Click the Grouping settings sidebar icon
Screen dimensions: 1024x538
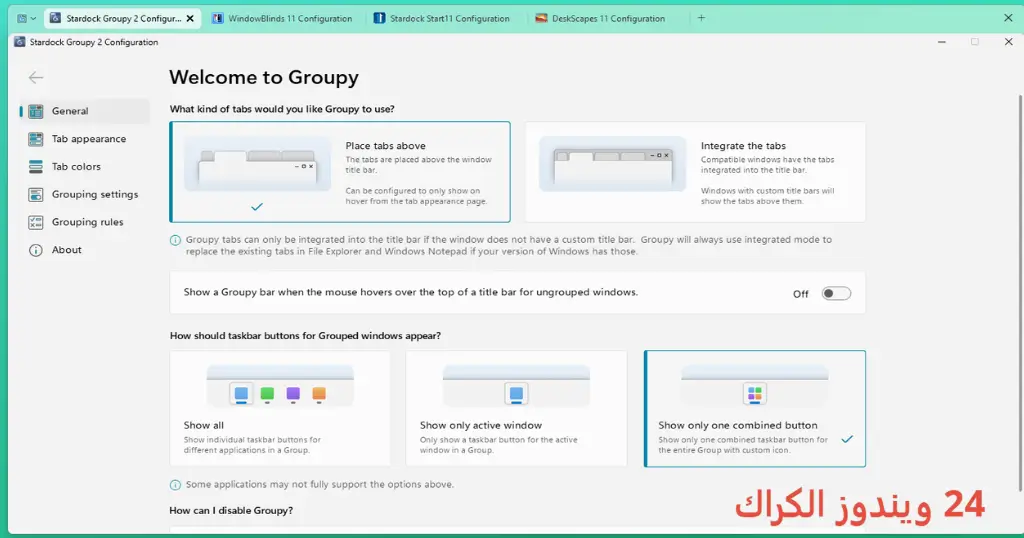[x=35, y=194]
